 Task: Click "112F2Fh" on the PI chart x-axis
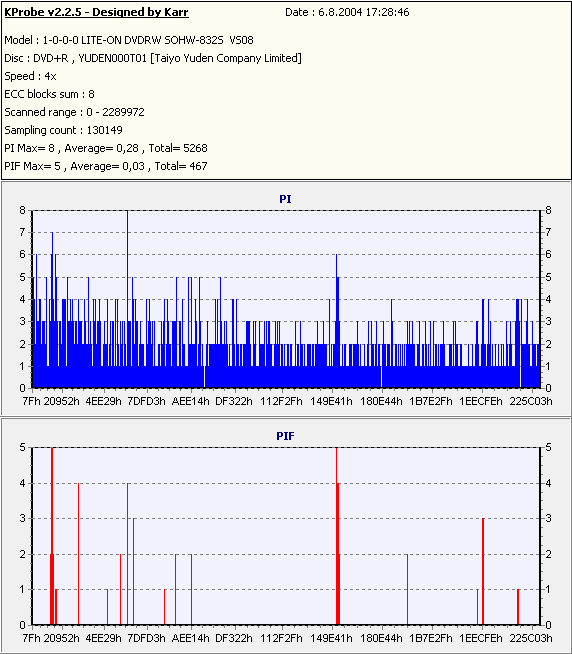tap(282, 401)
